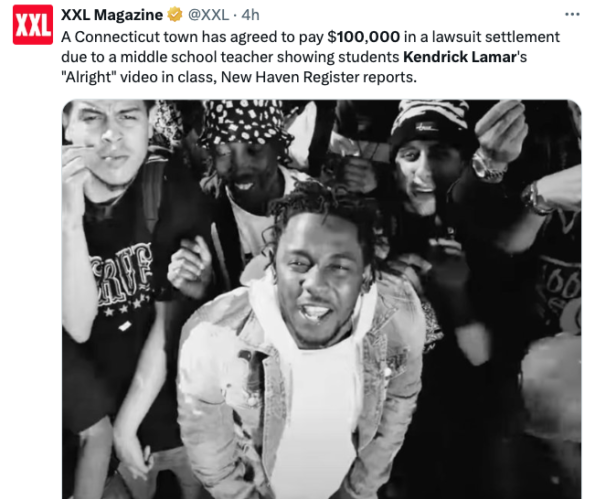Click the wristwatch on the raised arm
Image resolution: width=595 pixels, height=499 pixels.
[489, 168]
